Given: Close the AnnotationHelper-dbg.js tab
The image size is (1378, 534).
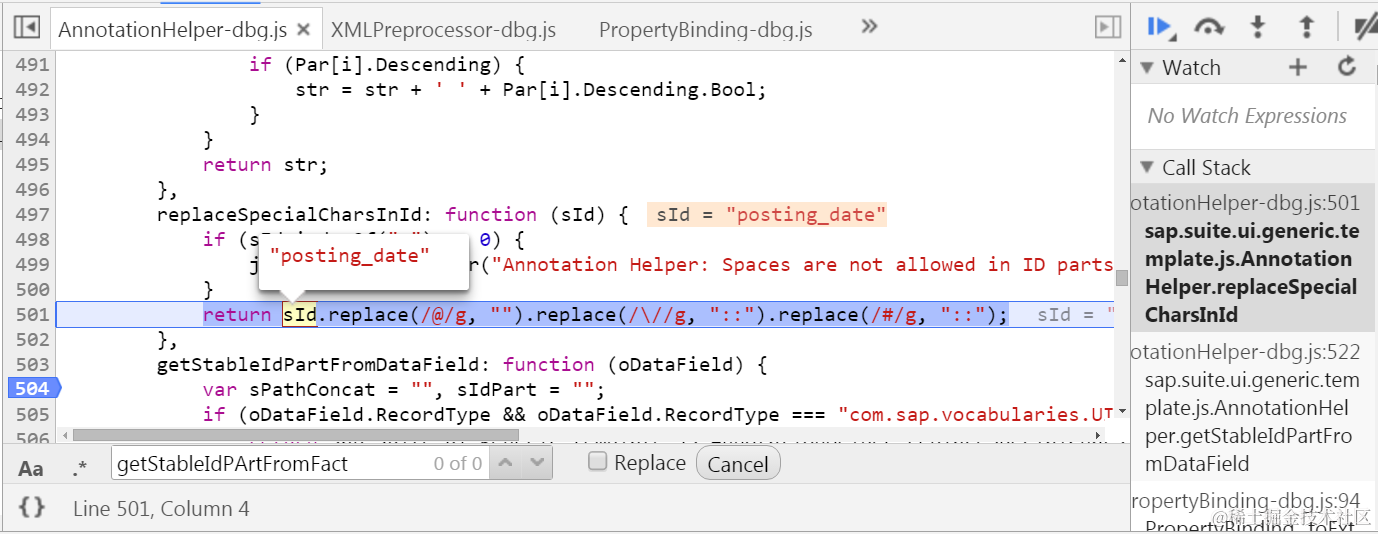Looking at the screenshot, I should (x=305, y=30).
